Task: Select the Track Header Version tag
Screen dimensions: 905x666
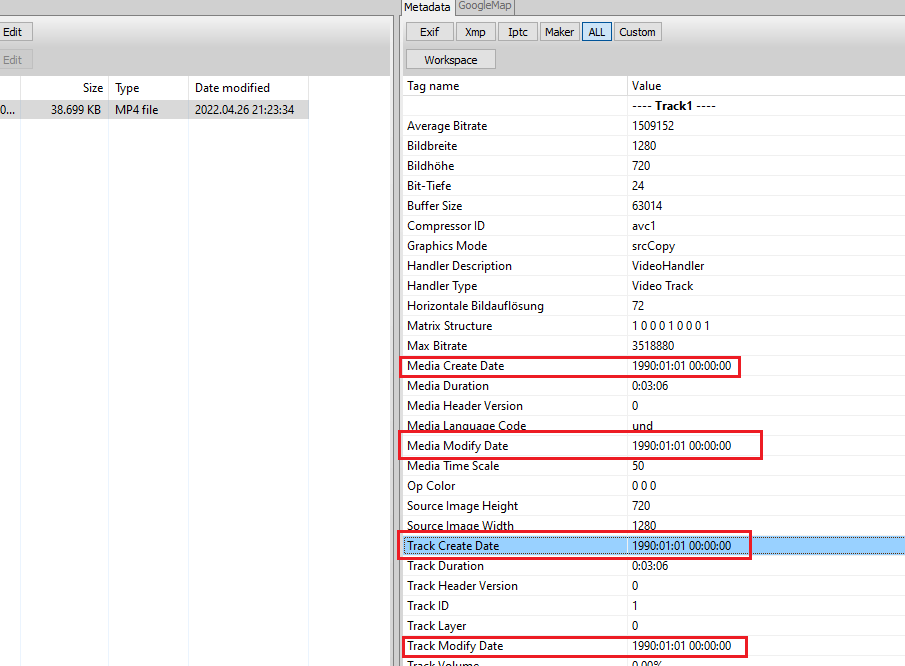Action: [x=654, y=586]
